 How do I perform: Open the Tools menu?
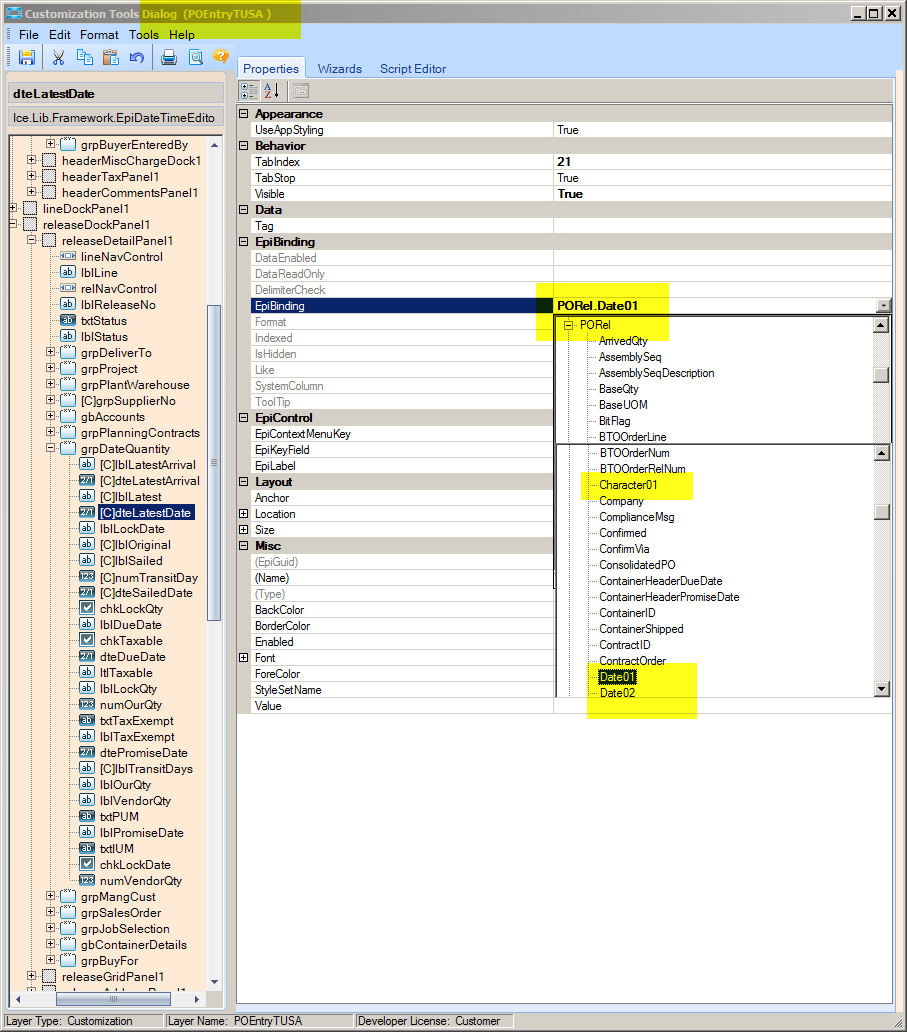[x=143, y=35]
